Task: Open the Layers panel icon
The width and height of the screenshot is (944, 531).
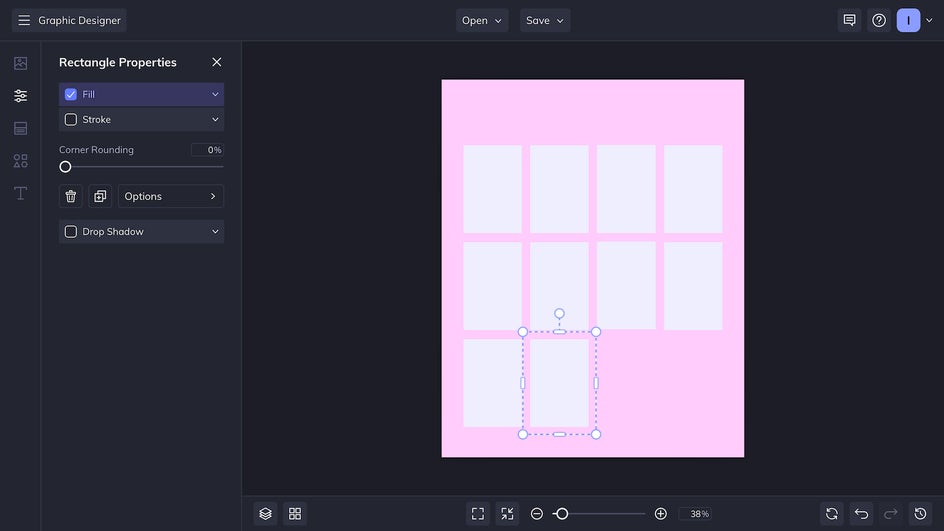Action: [x=266, y=514]
